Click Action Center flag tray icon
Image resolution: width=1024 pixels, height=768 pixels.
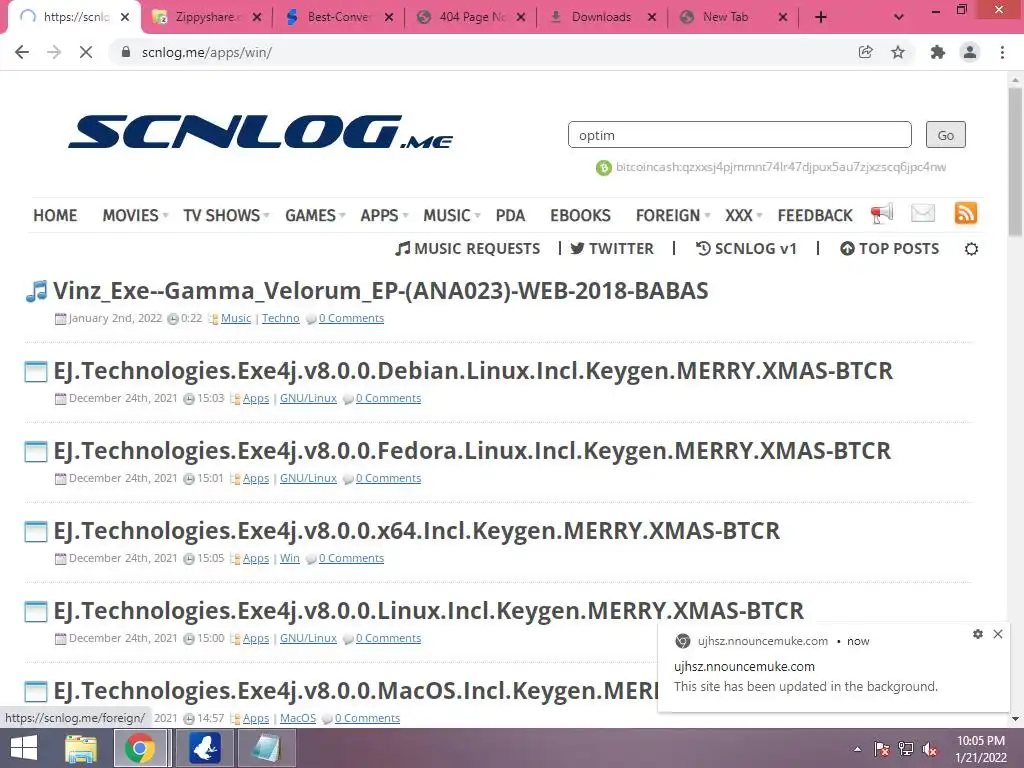coord(882,749)
